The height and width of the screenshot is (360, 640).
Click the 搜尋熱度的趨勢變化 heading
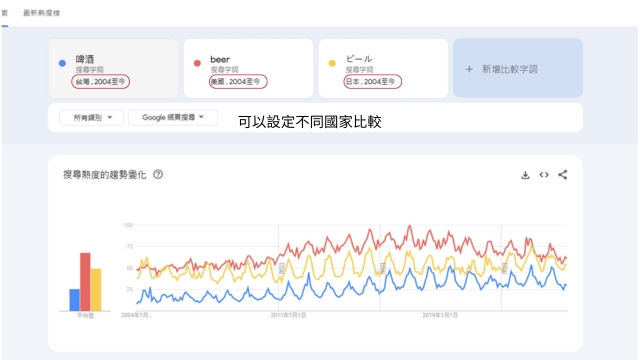(104, 175)
